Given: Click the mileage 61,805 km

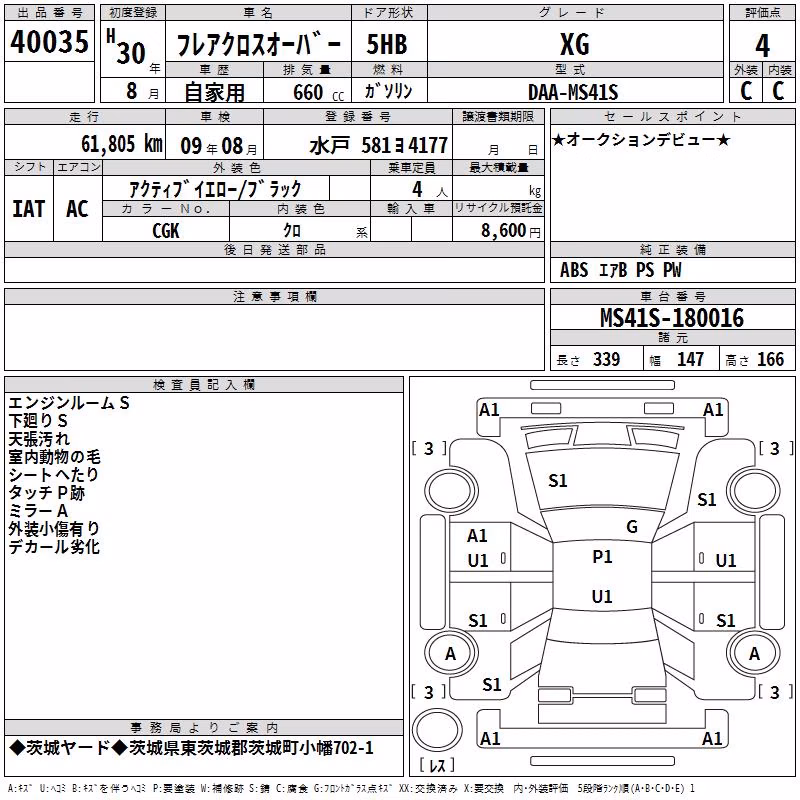Looking at the screenshot, I should coord(122,144).
